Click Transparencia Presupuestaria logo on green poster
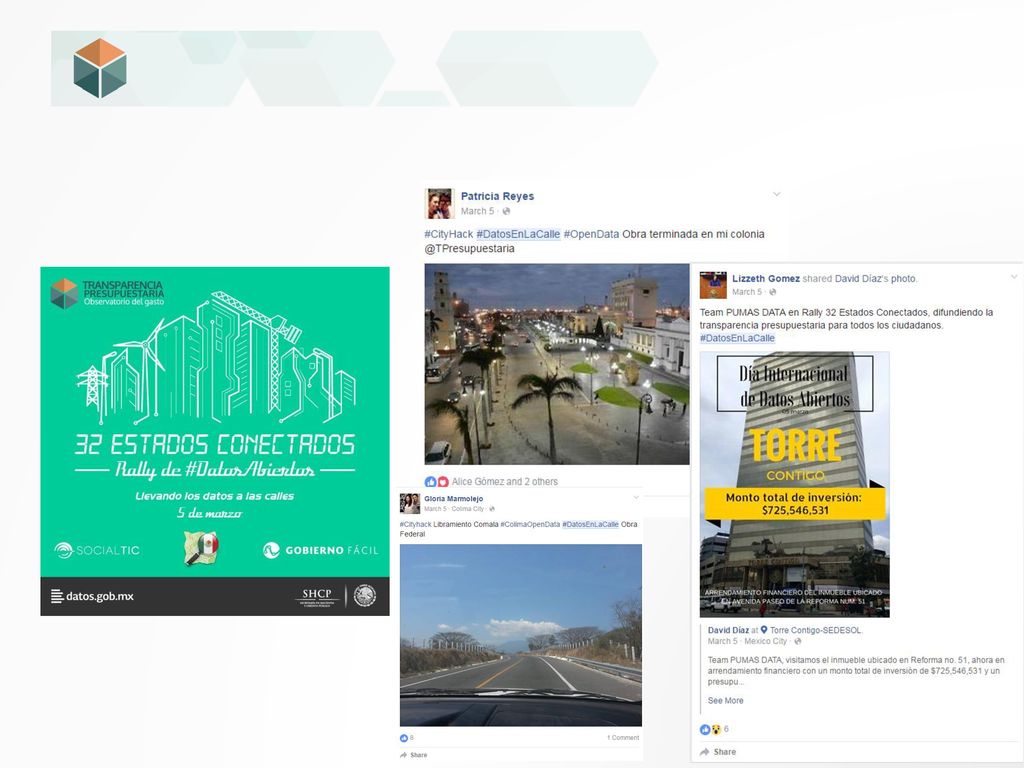 click(108, 293)
